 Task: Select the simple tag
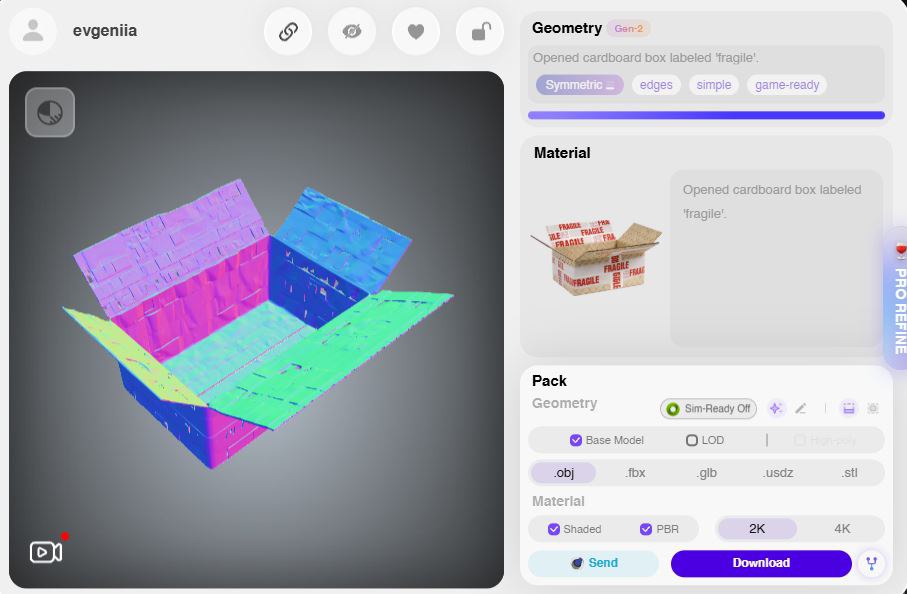click(713, 85)
